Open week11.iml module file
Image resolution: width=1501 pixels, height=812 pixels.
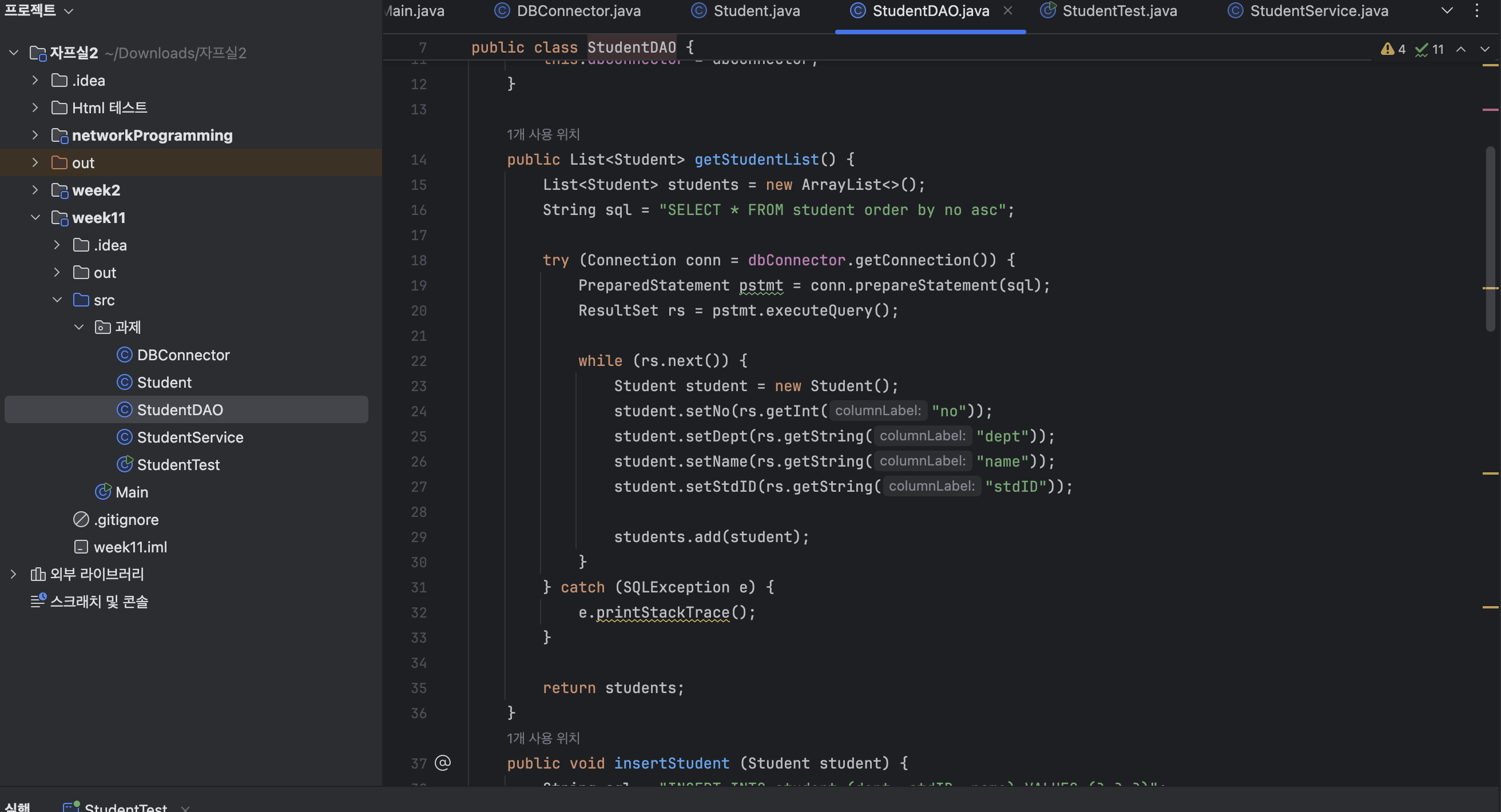[x=130, y=547]
